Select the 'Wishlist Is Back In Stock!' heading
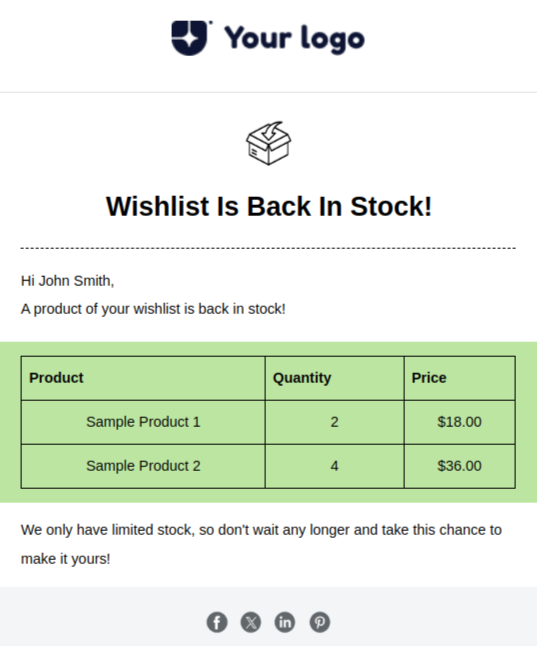The height and width of the screenshot is (646, 537). [x=269, y=206]
